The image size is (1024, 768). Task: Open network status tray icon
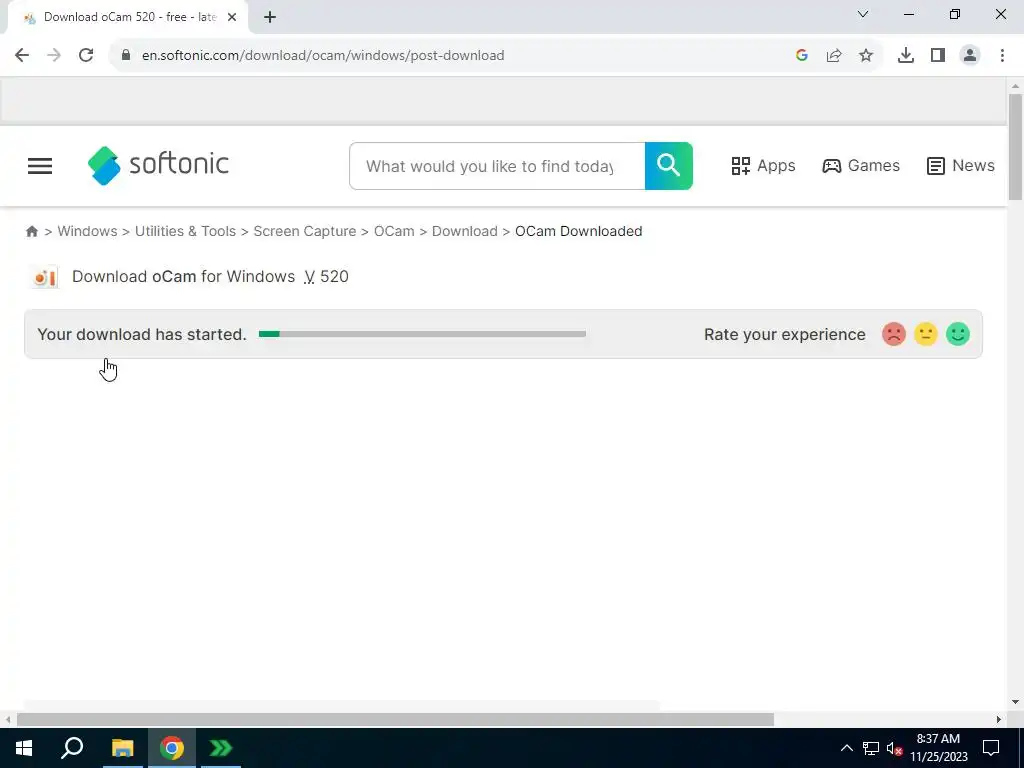pos(871,748)
